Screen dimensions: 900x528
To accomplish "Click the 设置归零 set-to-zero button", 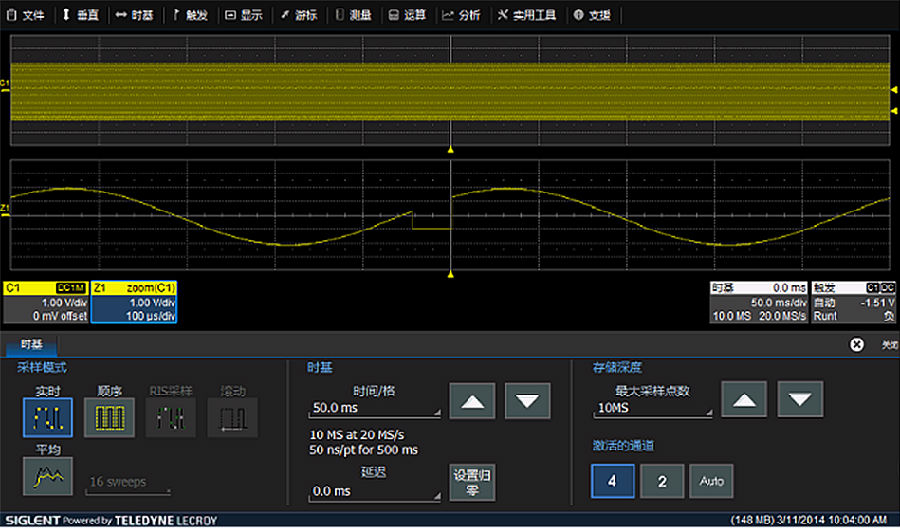I will point(472,481).
